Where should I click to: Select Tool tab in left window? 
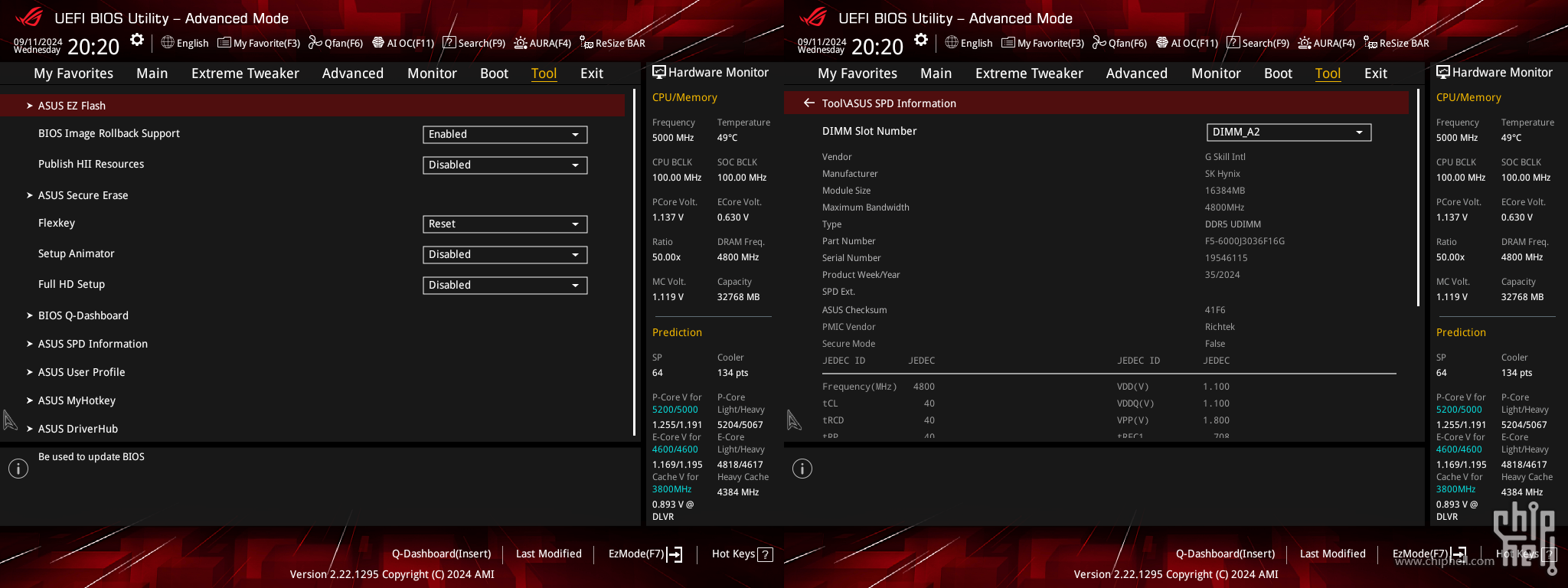[x=544, y=73]
